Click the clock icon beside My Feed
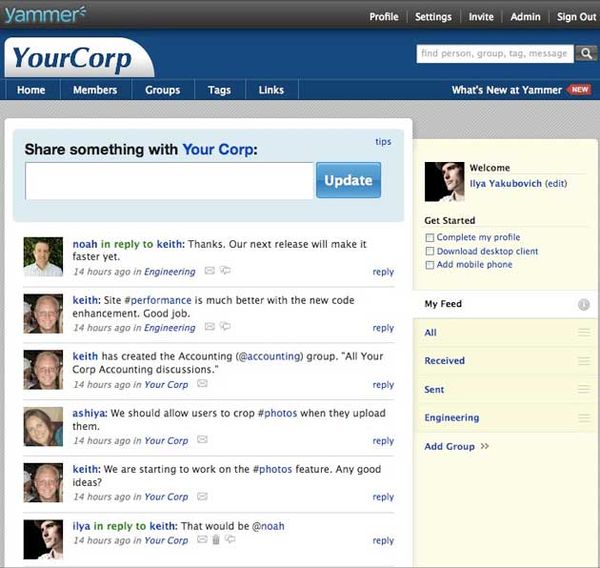600x568 pixels. coord(584,305)
